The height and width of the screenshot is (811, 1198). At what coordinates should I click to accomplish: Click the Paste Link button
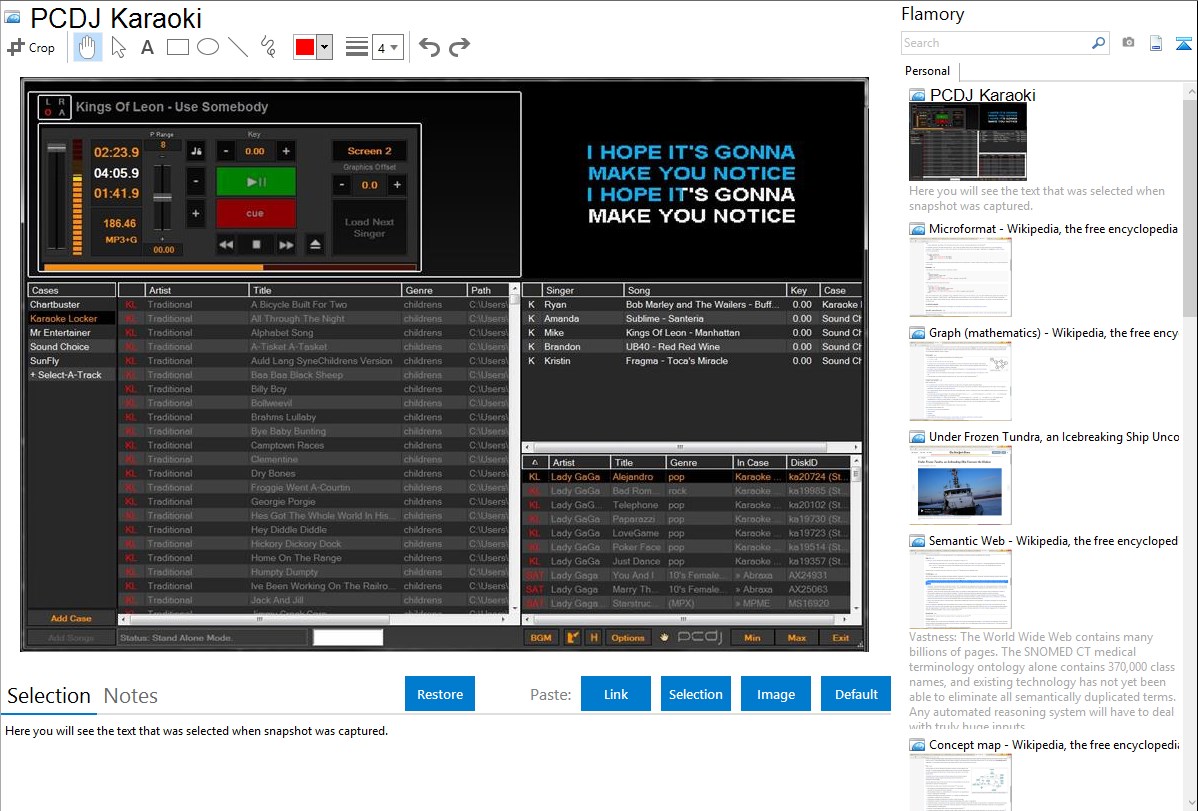coord(616,694)
